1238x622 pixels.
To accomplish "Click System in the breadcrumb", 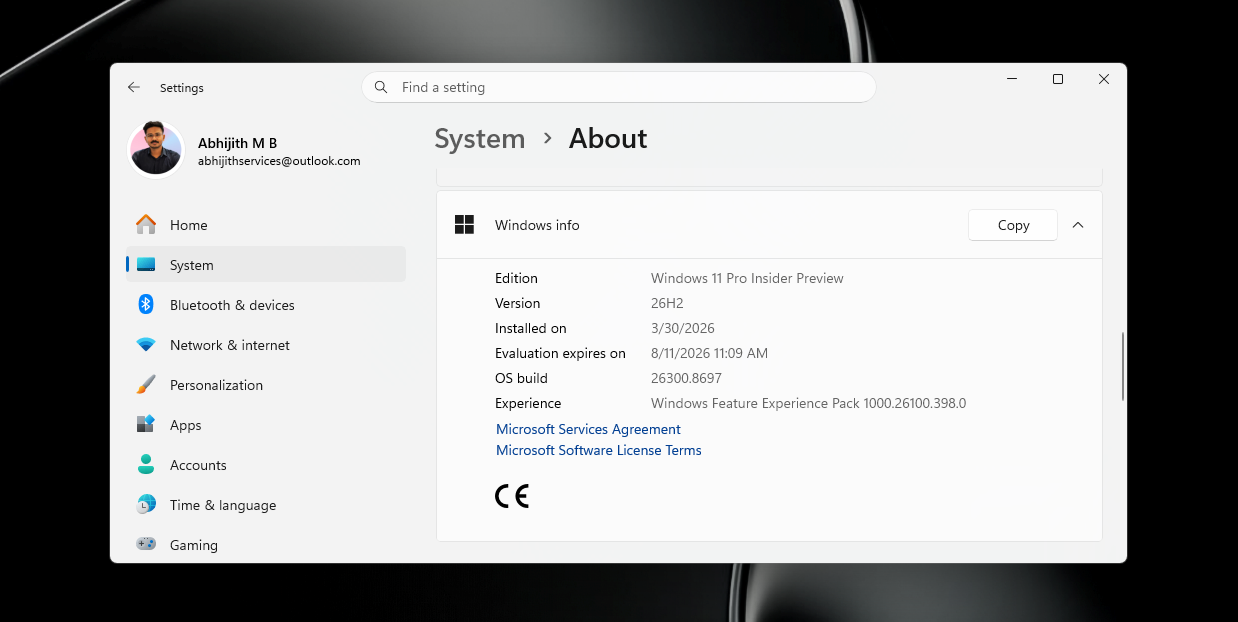I will 480,139.
